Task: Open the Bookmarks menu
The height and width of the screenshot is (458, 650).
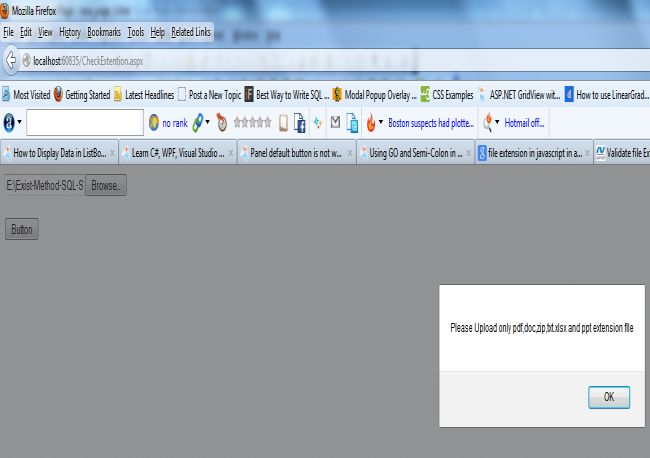Action: coord(104,32)
